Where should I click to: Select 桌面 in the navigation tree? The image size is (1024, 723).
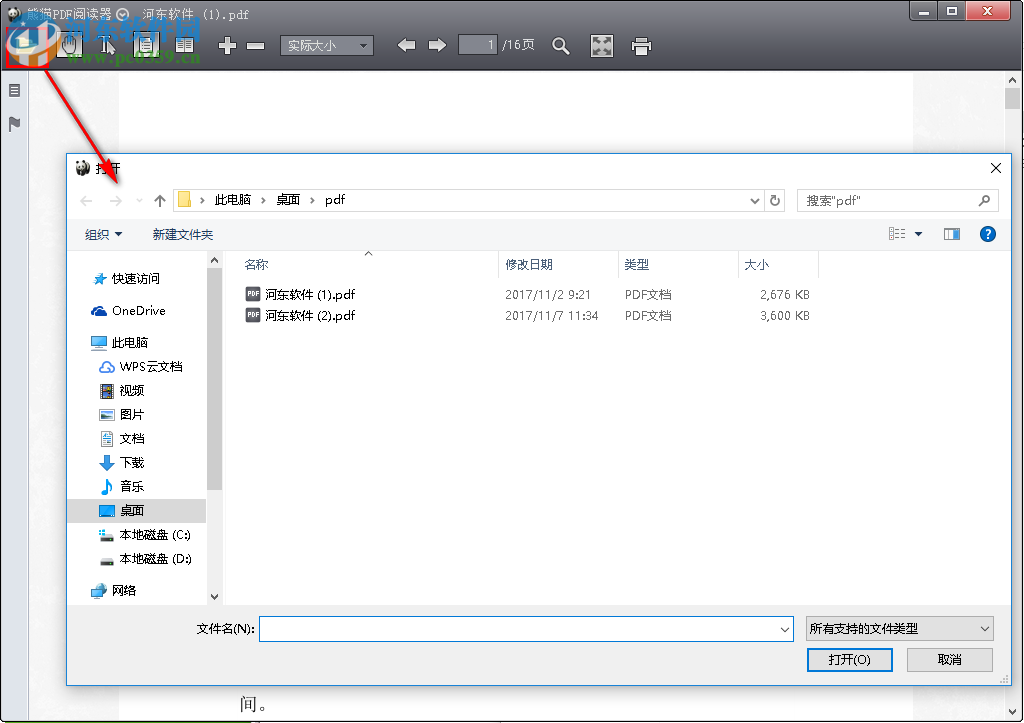tap(137, 511)
